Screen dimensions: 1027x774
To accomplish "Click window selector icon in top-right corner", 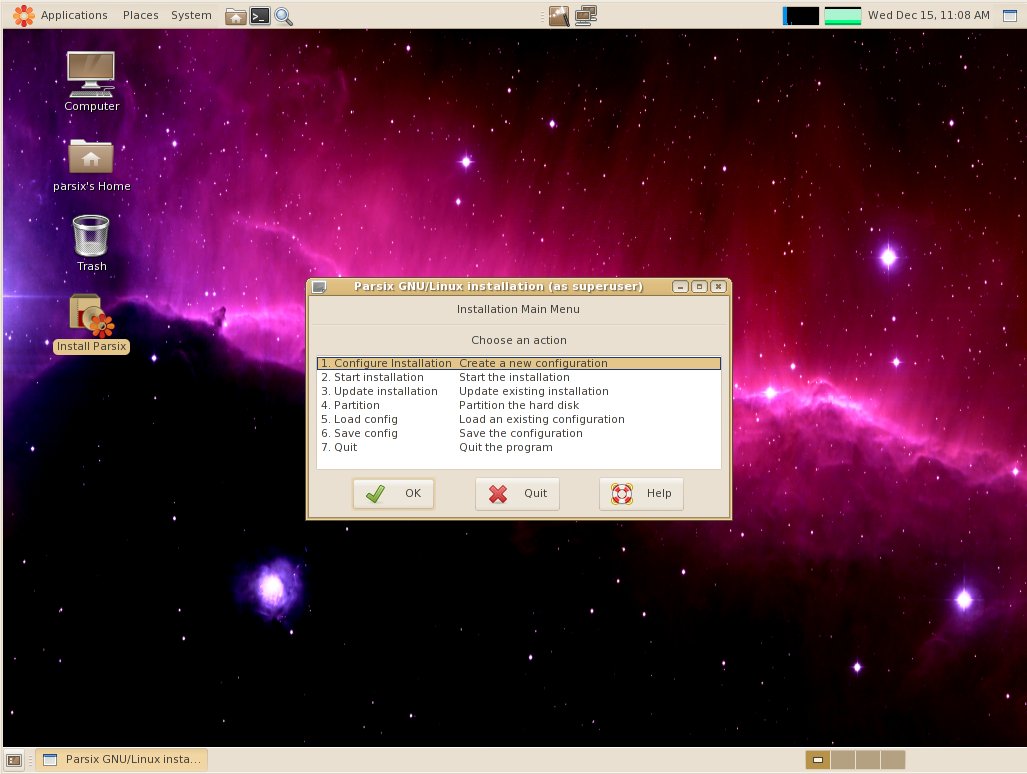I will [x=1010, y=15].
